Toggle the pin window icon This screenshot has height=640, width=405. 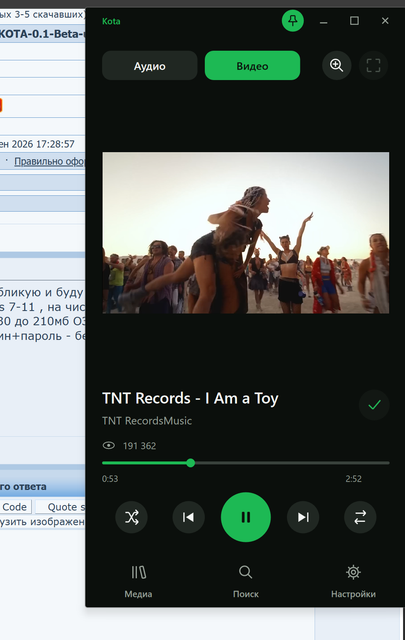click(x=293, y=20)
